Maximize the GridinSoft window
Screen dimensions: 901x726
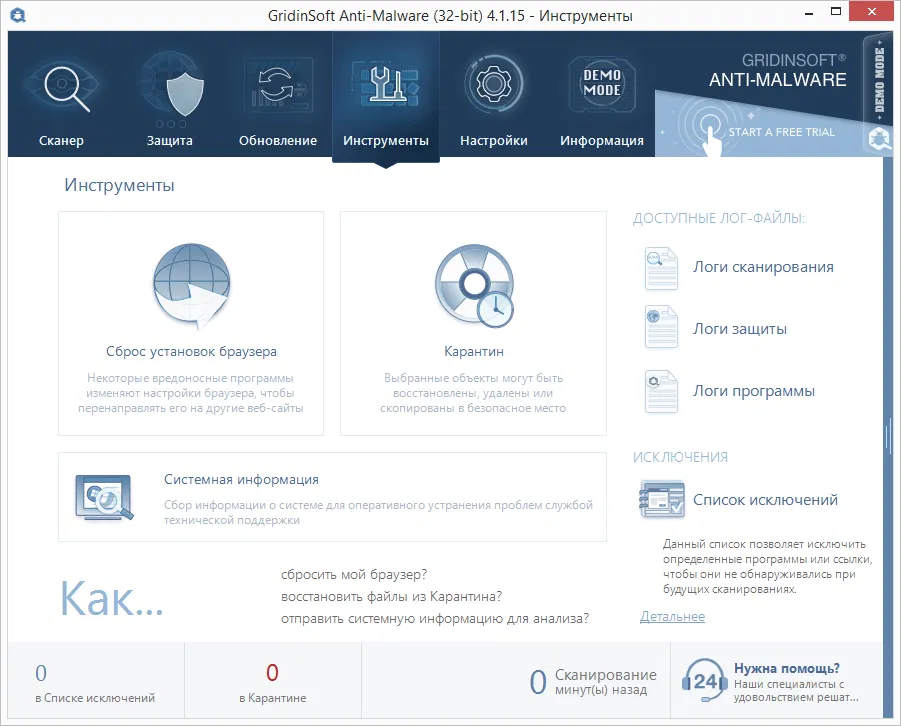[836, 11]
